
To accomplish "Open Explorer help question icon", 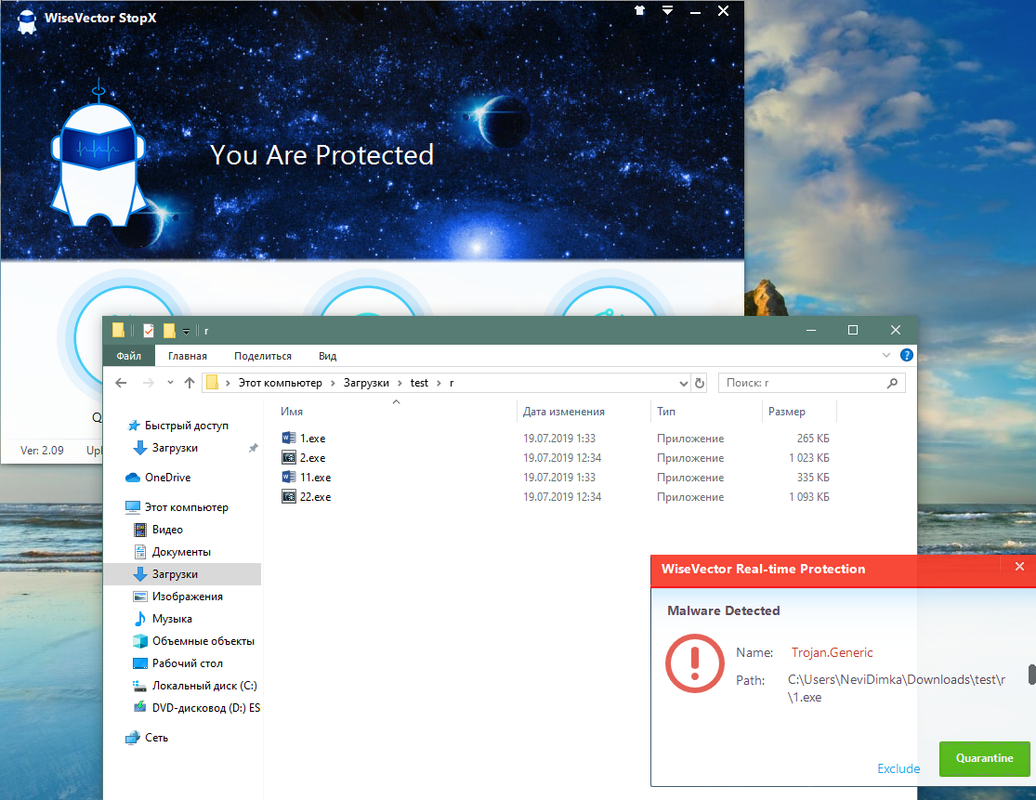I will click(x=906, y=355).
